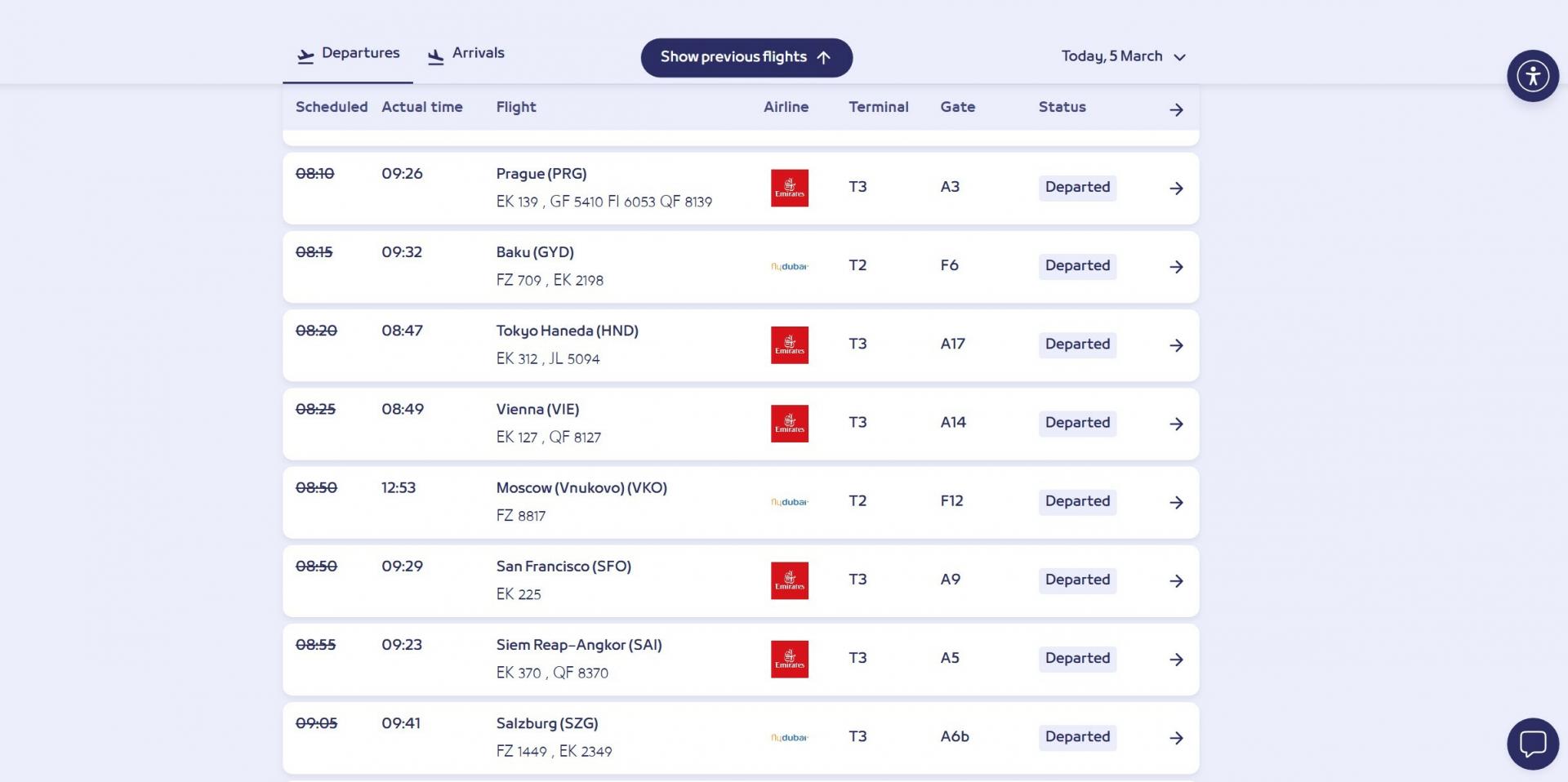Click the arrow in the table header
The height and width of the screenshot is (782, 1568).
[x=1176, y=109]
